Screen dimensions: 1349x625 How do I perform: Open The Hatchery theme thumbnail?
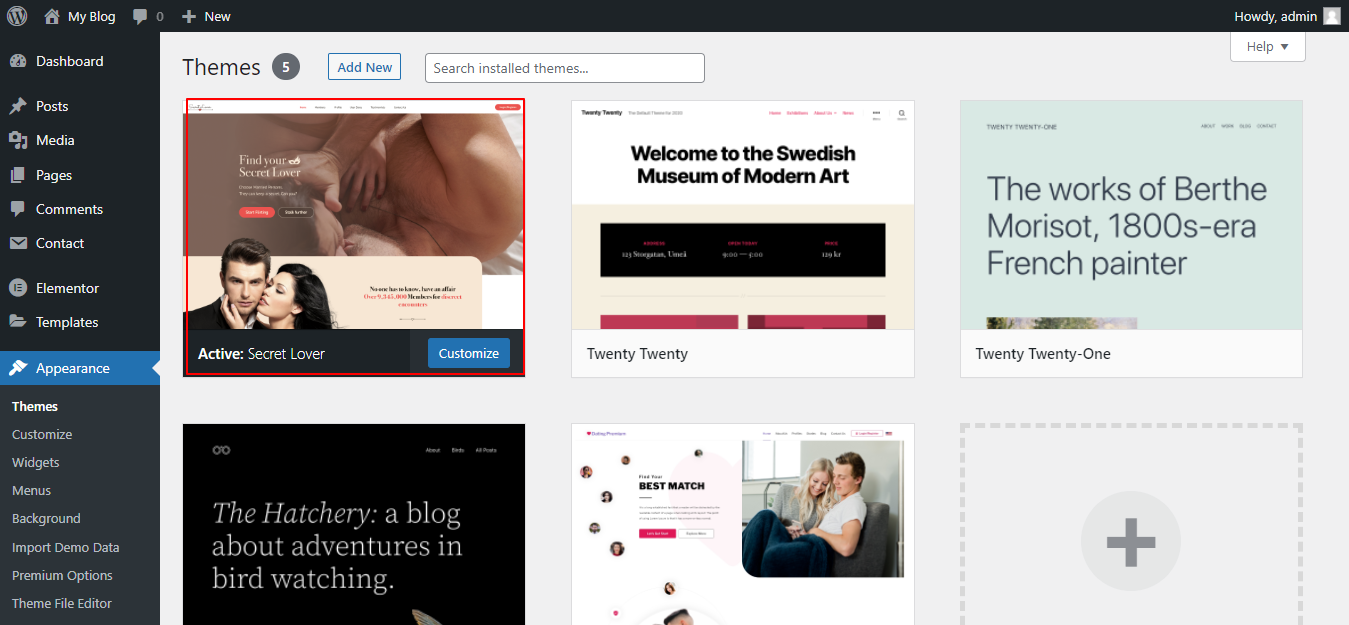click(x=354, y=524)
